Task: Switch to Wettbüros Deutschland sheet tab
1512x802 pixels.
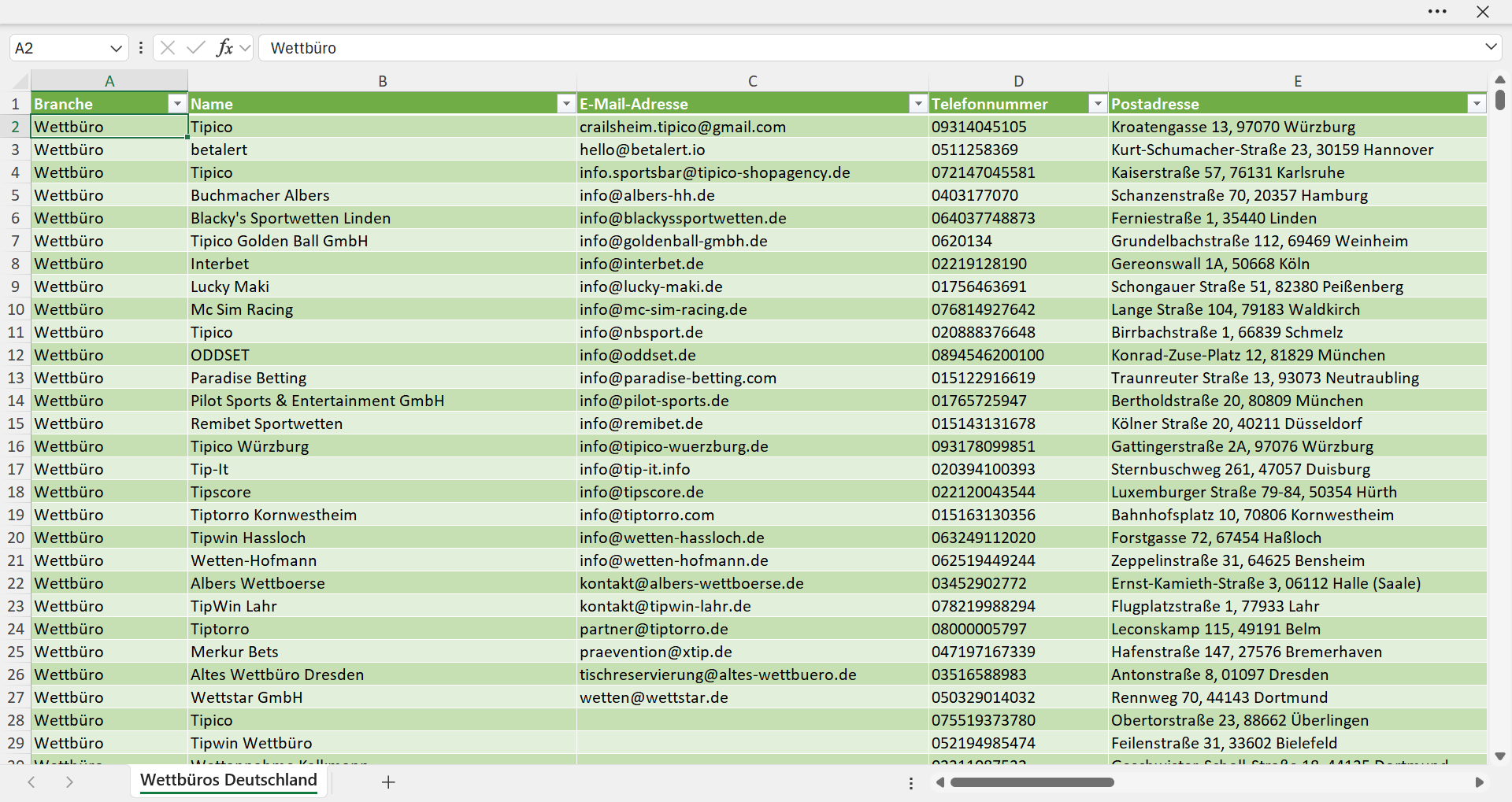Action: pyautogui.click(x=228, y=780)
